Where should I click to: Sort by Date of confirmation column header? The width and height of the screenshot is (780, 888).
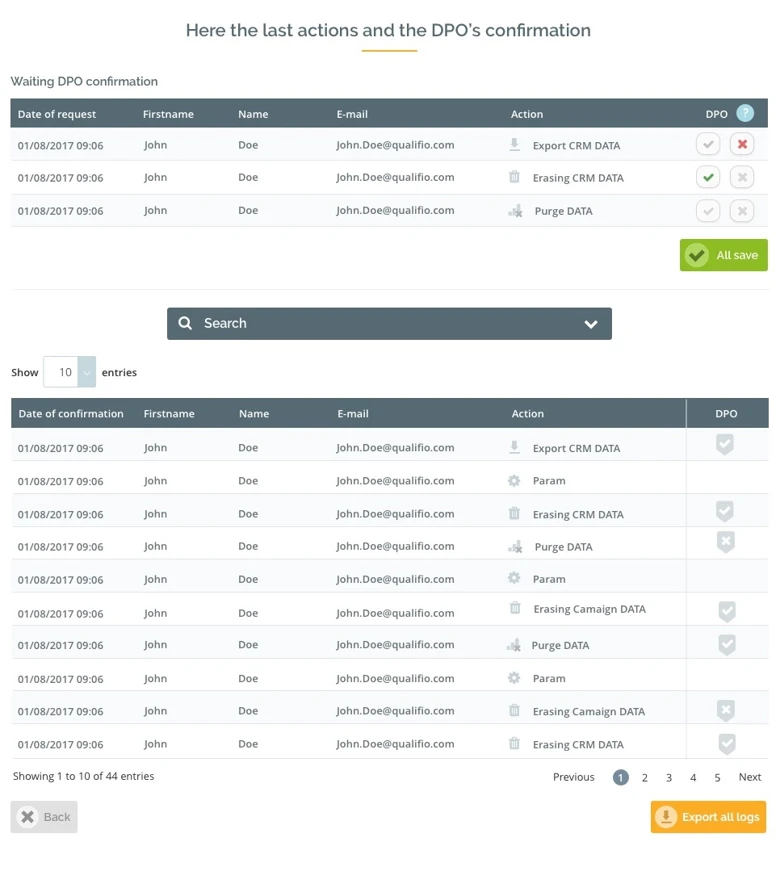pyautogui.click(x=71, y=414)
